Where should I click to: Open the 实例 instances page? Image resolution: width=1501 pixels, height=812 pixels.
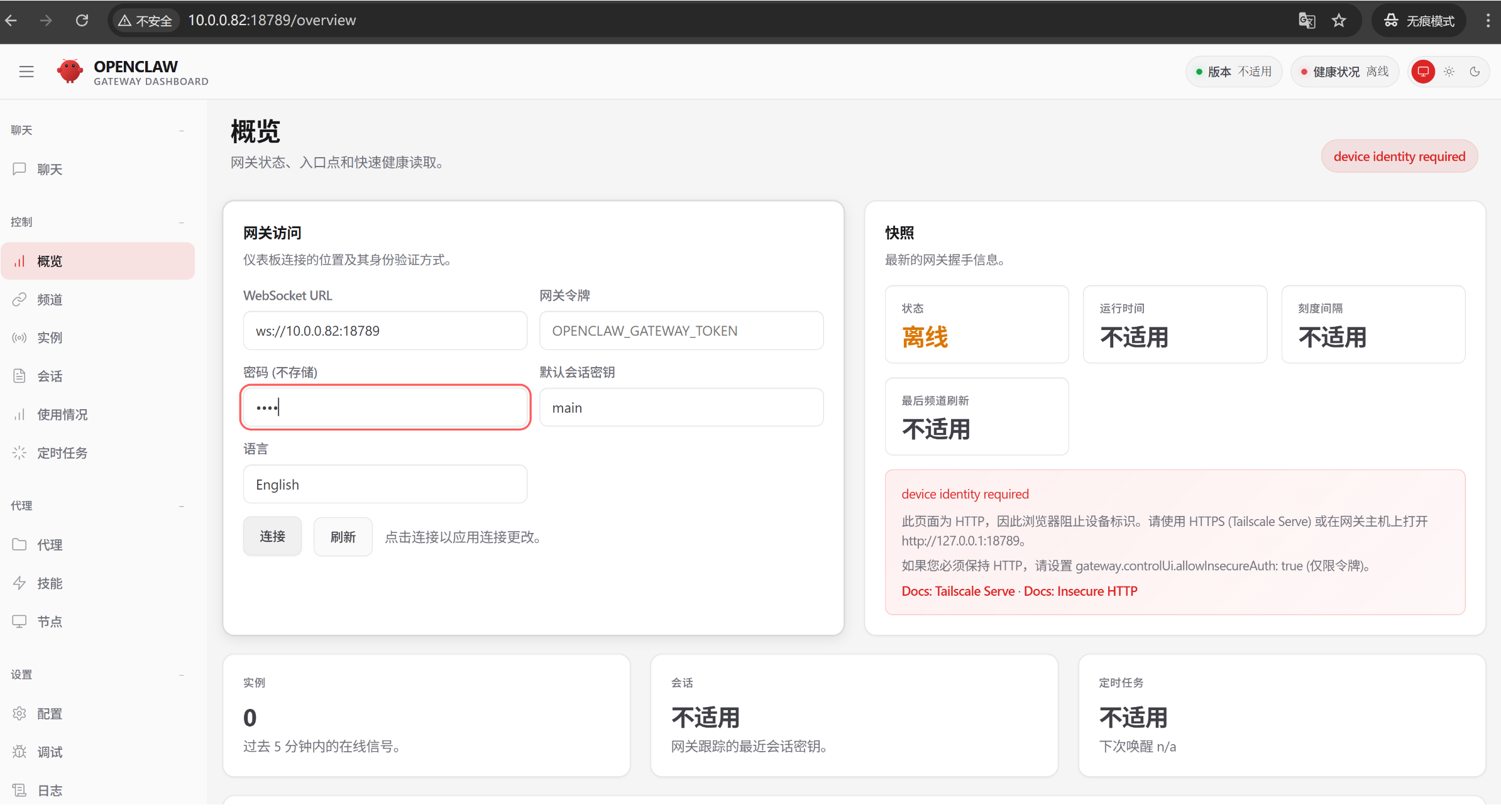(x=49, y=338)
